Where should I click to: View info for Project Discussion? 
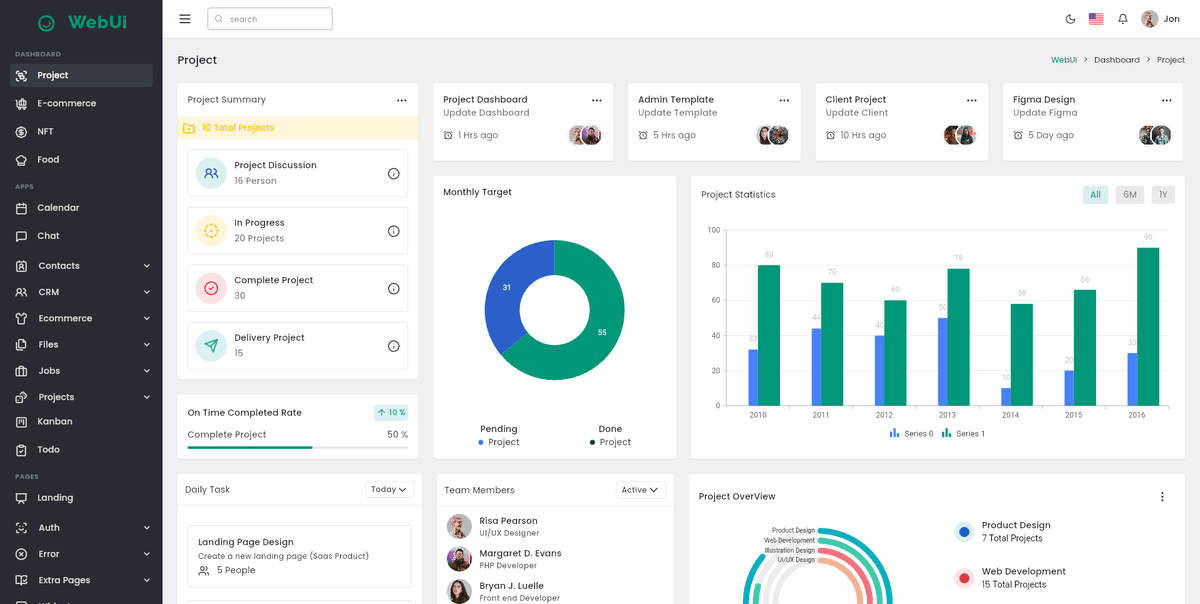[394, 173]
